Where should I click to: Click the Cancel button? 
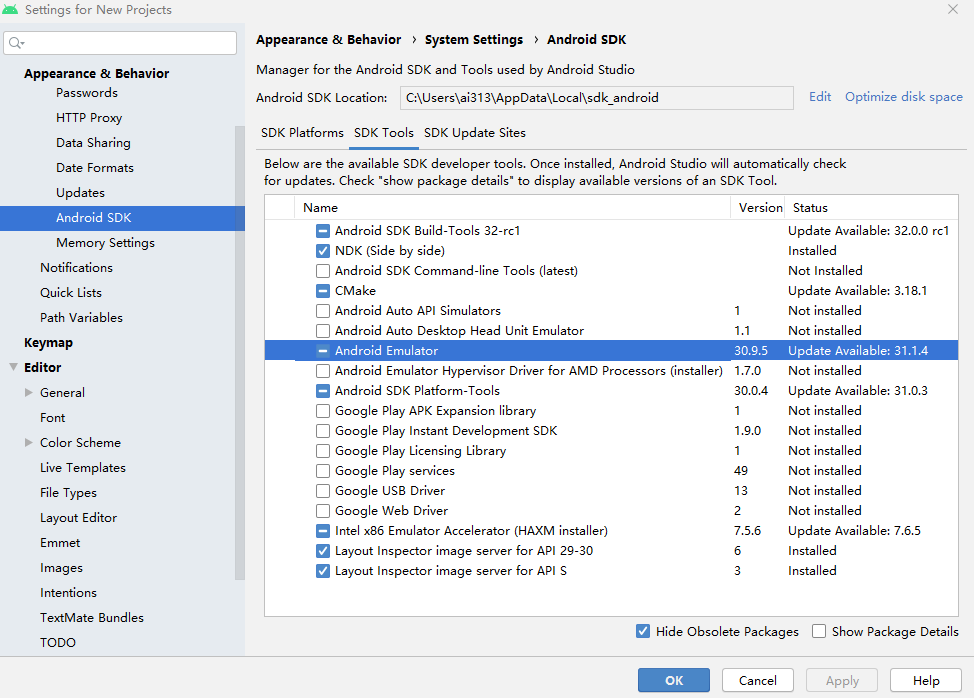(x=758, y=680)
